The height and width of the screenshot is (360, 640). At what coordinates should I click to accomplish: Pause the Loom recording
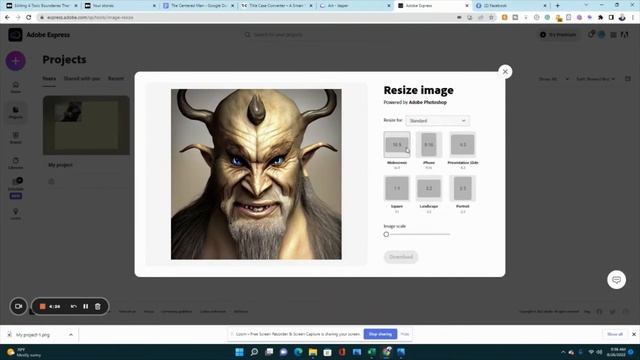(86, 306)
